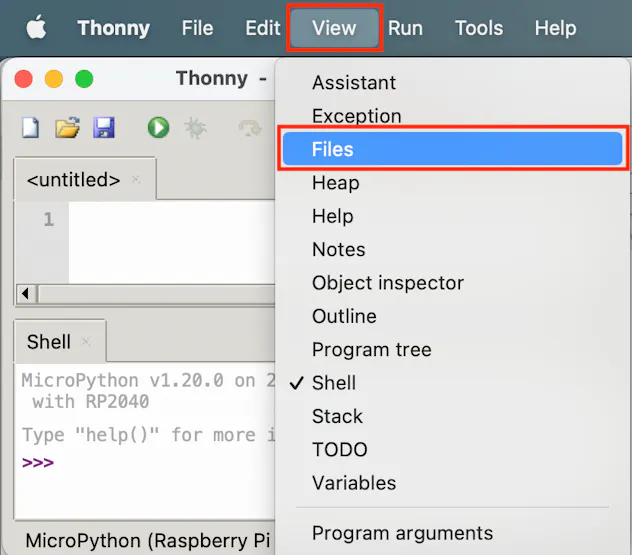Image resolution: width=632 pixels, height=555 pixels.
Task: Click into the editor on line 1
Action: coord(170,220)
